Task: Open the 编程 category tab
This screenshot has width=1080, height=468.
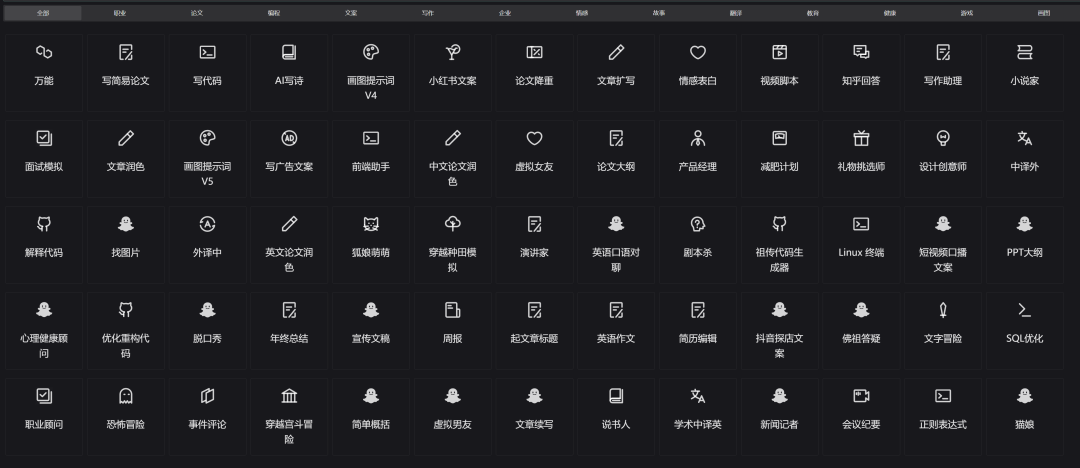Action: tap(274, 14)
